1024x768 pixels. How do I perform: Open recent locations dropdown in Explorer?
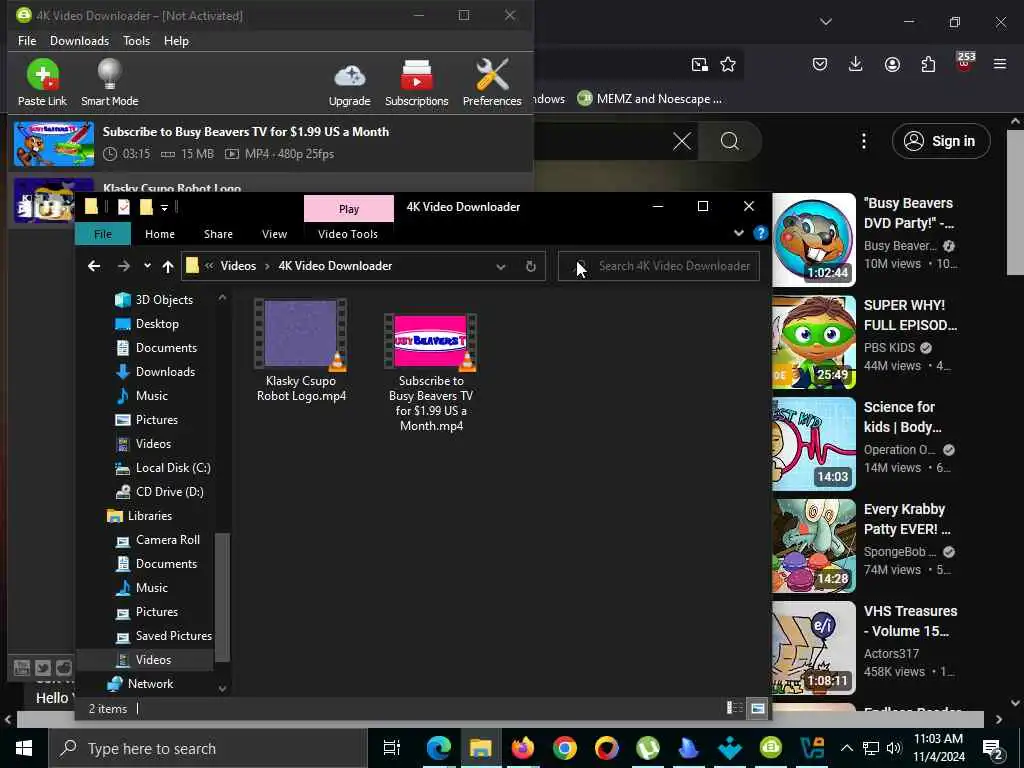point(148,266)
